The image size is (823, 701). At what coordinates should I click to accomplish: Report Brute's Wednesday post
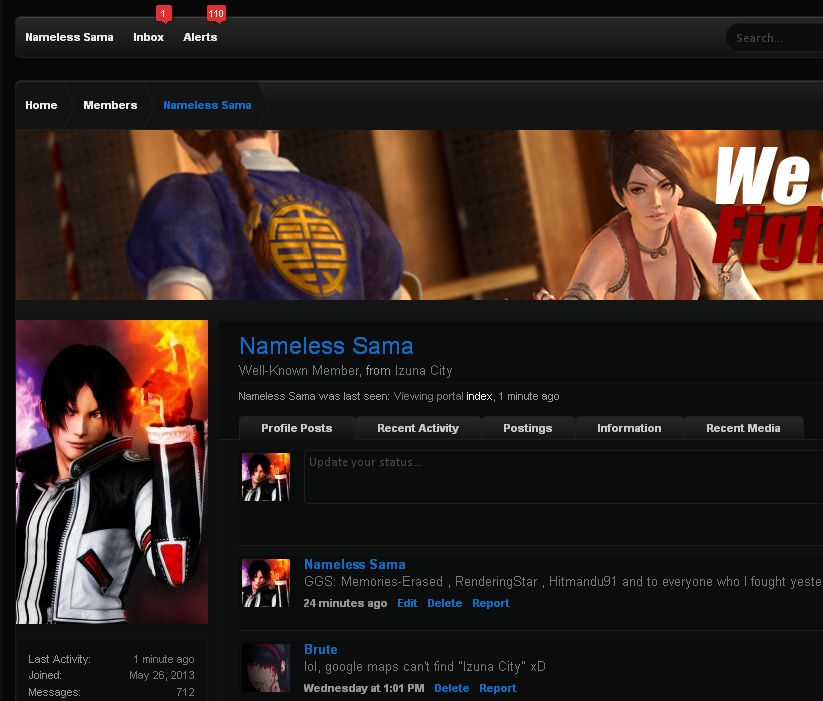point(498,688)
